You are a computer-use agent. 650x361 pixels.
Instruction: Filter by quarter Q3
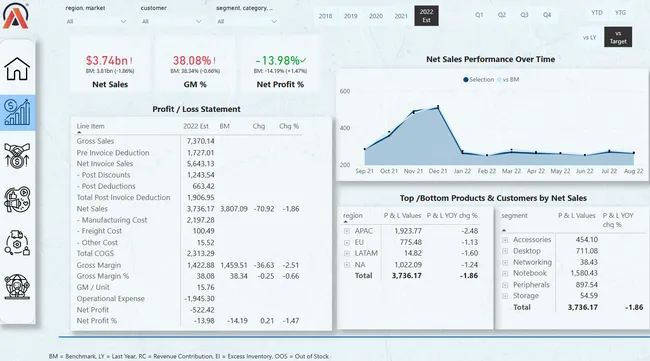(x=524, y=15)
